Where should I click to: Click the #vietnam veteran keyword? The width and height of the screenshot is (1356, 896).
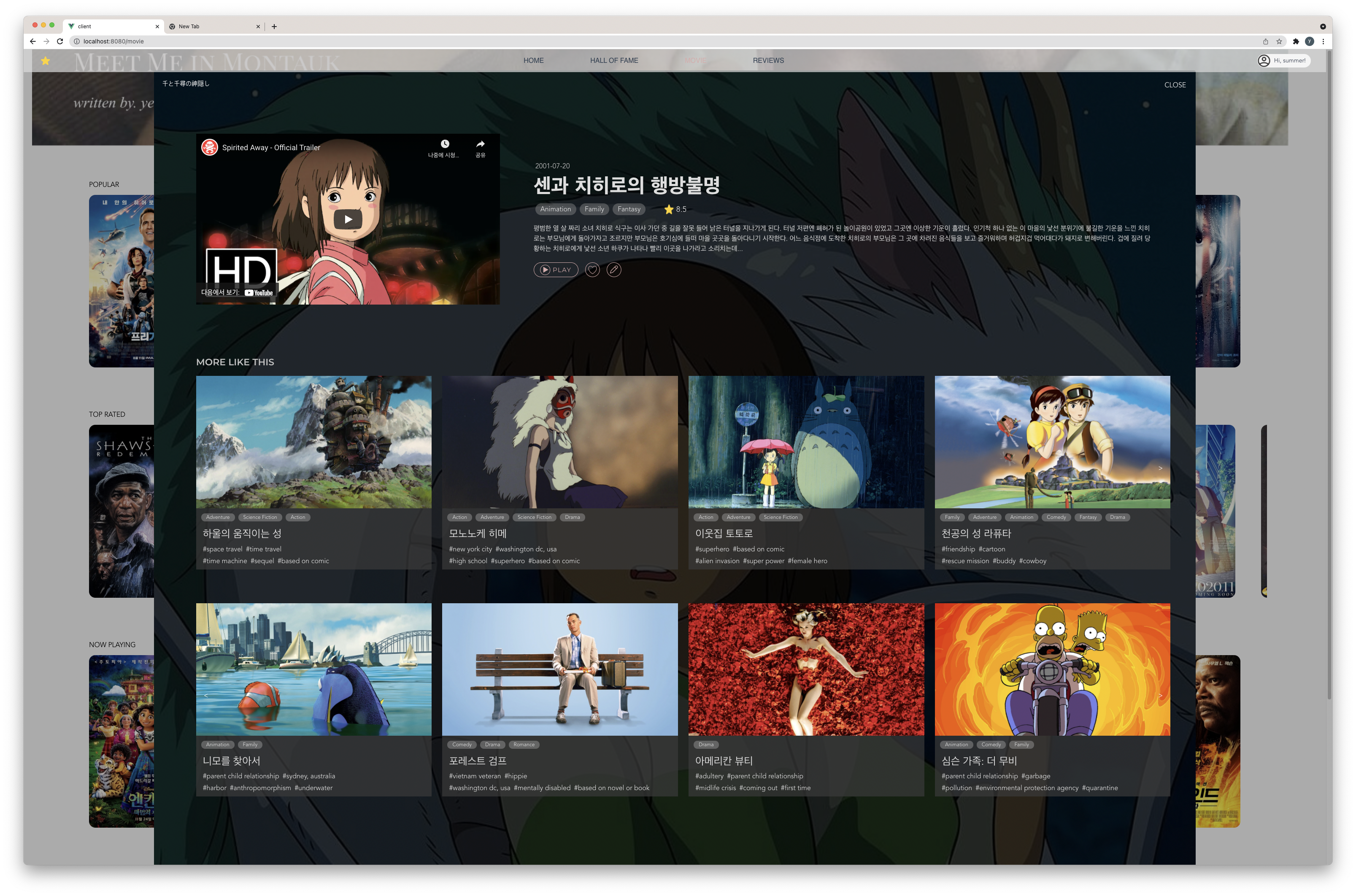coord(474,776)
